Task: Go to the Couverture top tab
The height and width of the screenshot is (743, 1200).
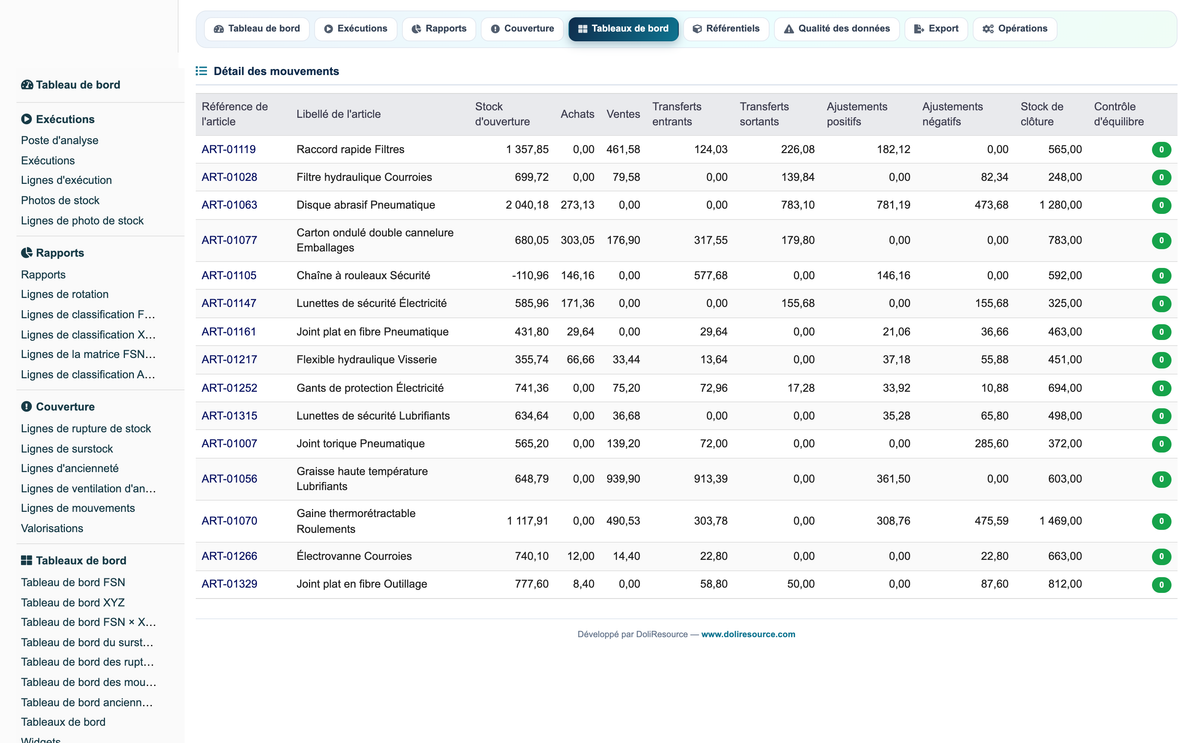Action: 522,29
